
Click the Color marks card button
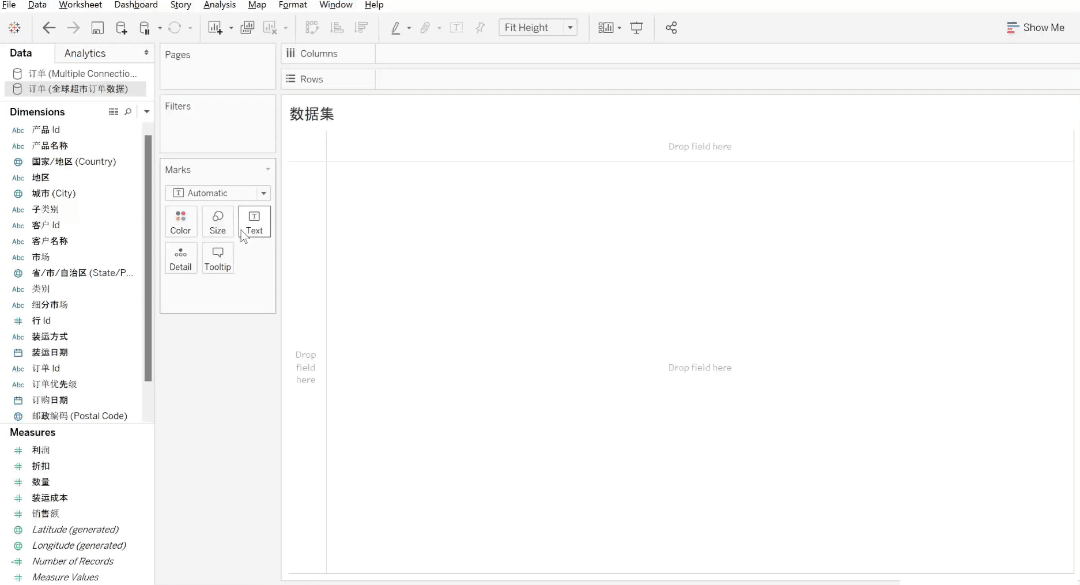click(180, 222)
